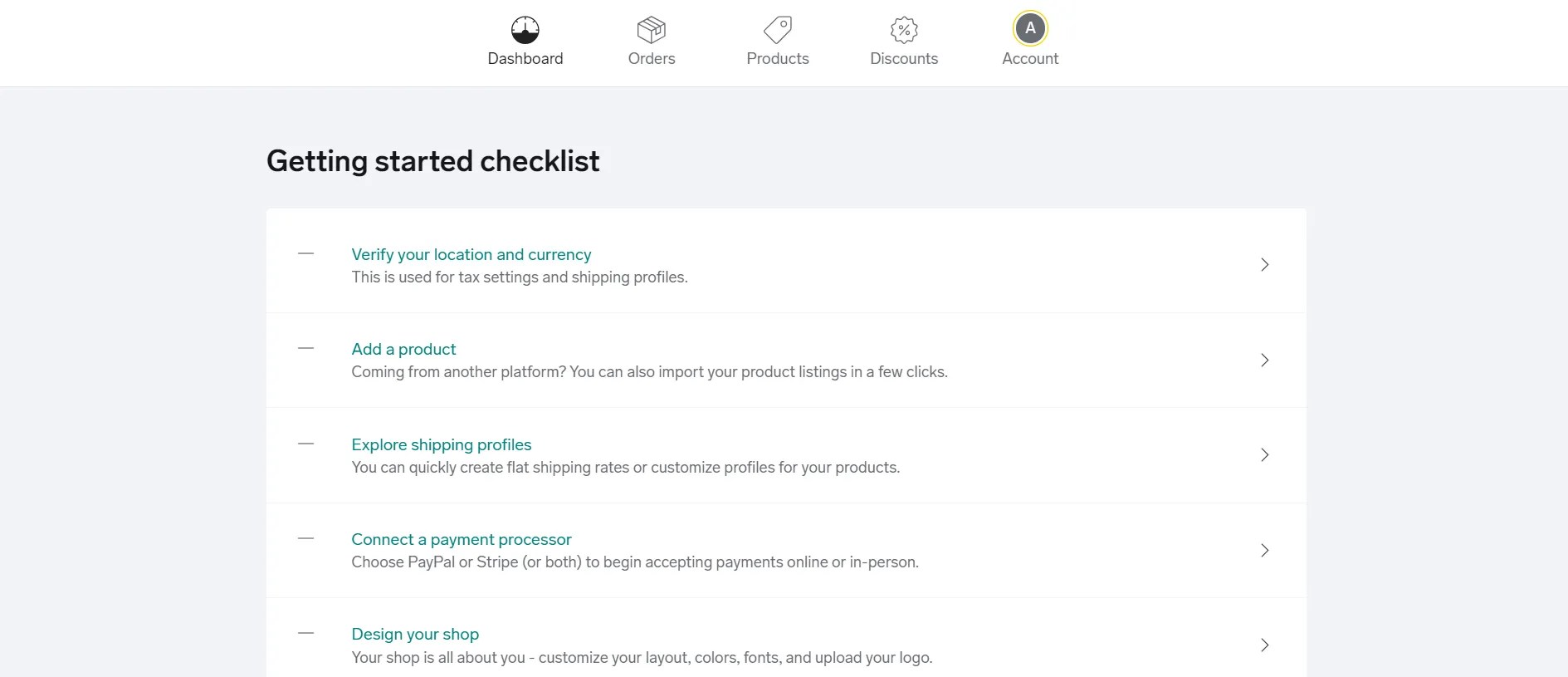Screen dimensions: 1568x677
Task: Select the Dashboard clock icon
Action: coord(525,29)
